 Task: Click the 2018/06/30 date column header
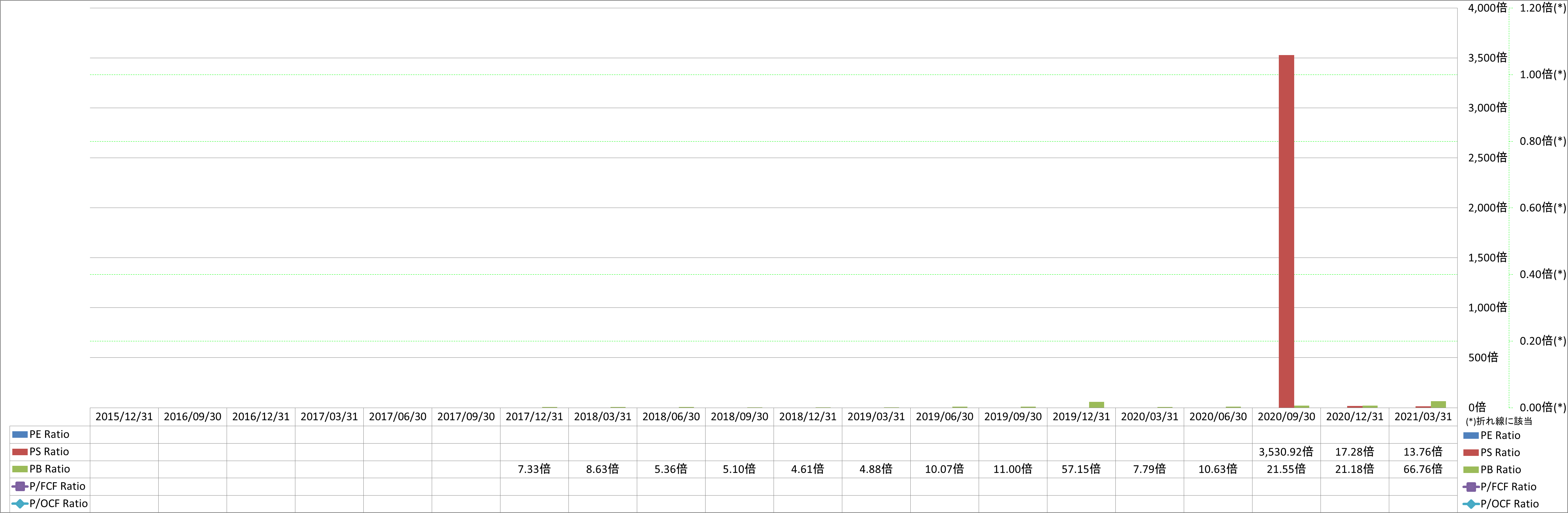671,417
